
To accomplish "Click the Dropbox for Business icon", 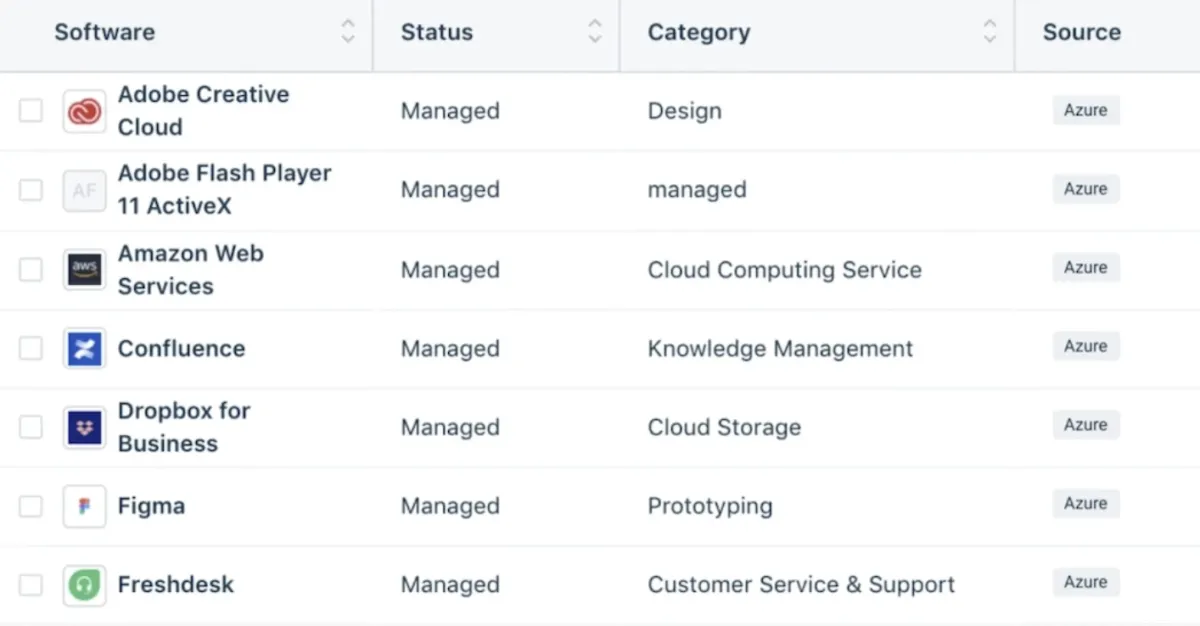I will click(x=84, y=427).
